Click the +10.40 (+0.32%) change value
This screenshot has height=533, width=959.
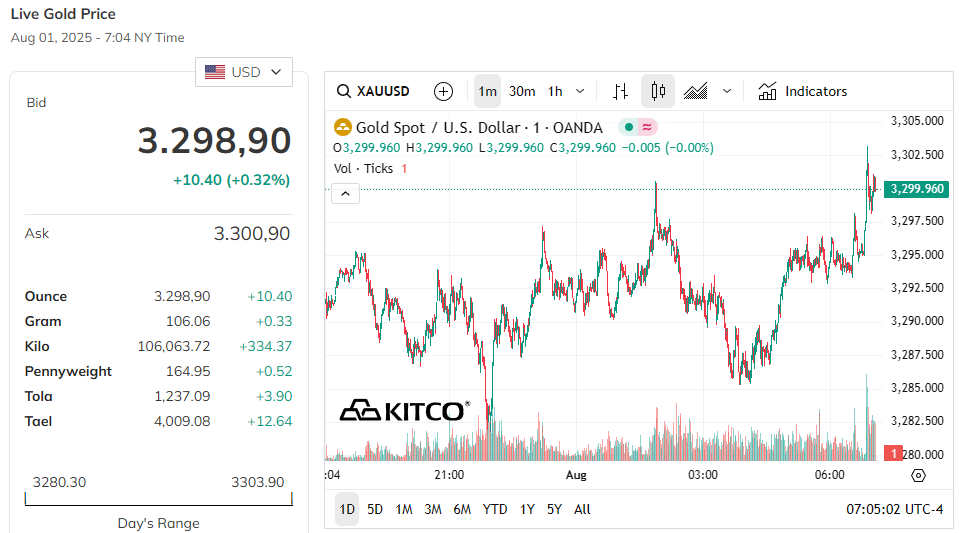point(231,180)
